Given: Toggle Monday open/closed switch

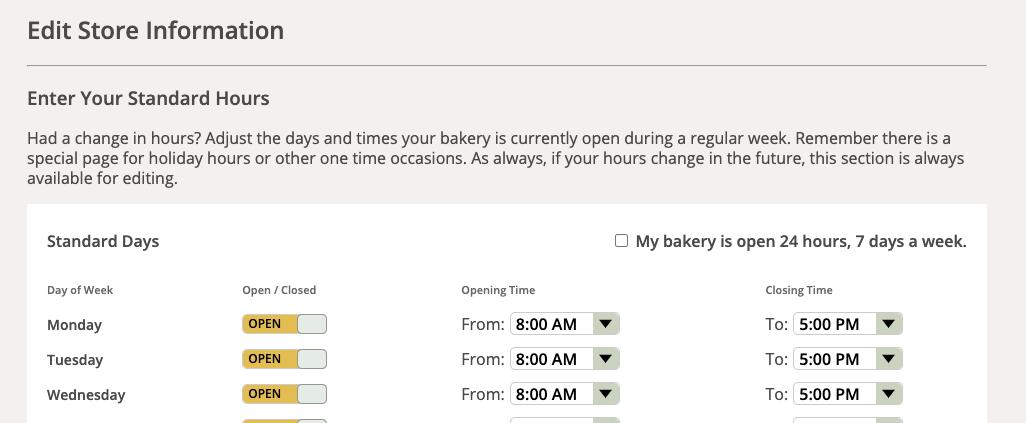Looking at the screenshot, I should tap(284, 324).
